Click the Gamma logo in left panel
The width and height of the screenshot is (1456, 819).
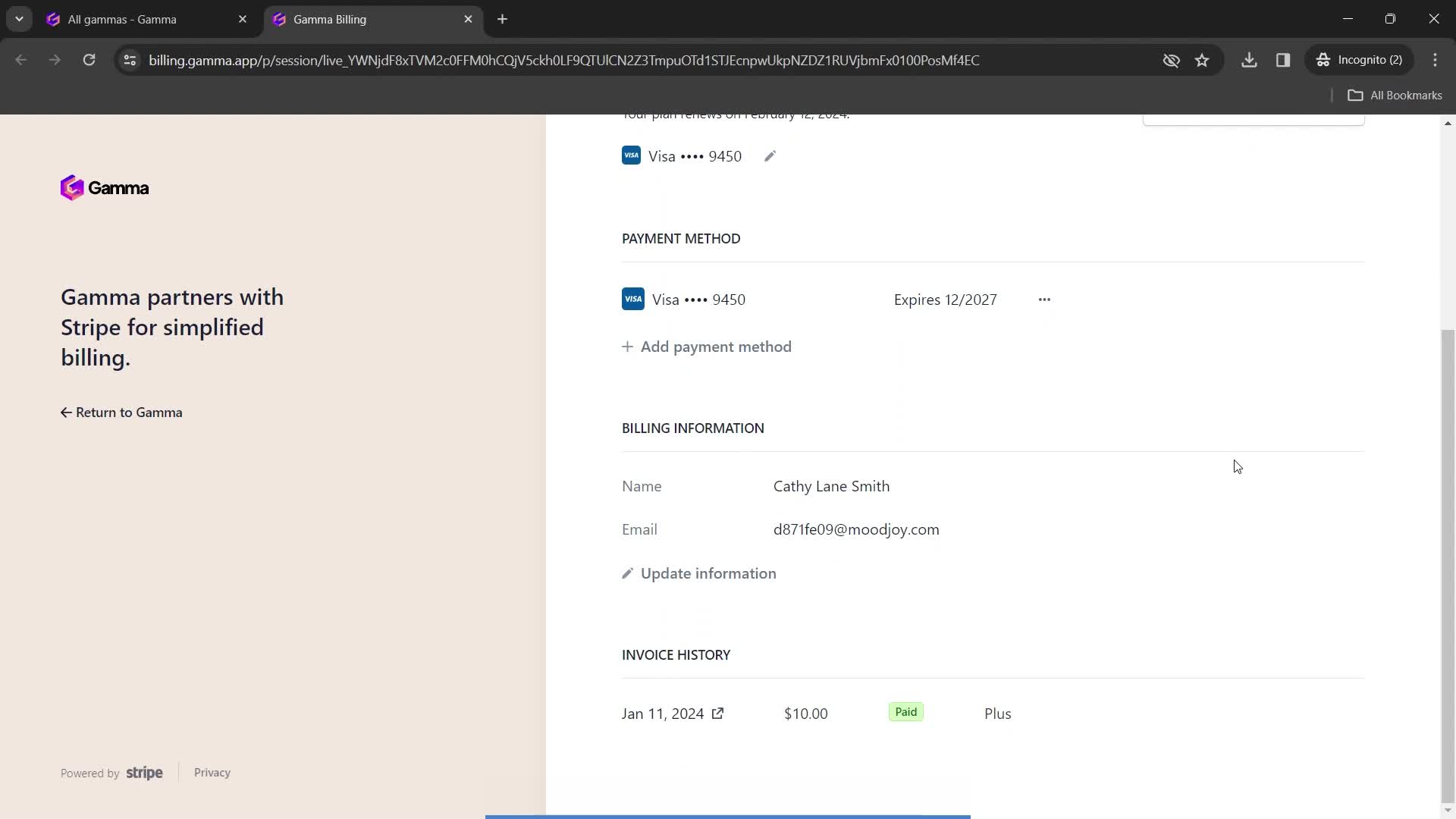(x=105, y=188)
